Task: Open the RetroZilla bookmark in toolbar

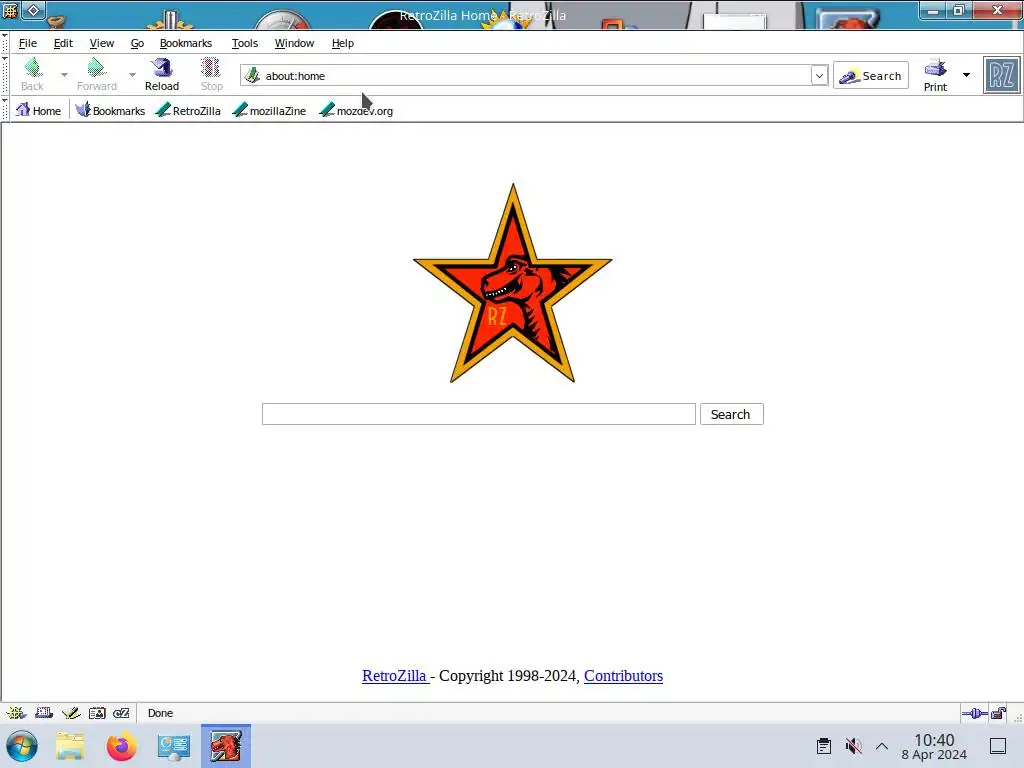Action: (188, 110)
